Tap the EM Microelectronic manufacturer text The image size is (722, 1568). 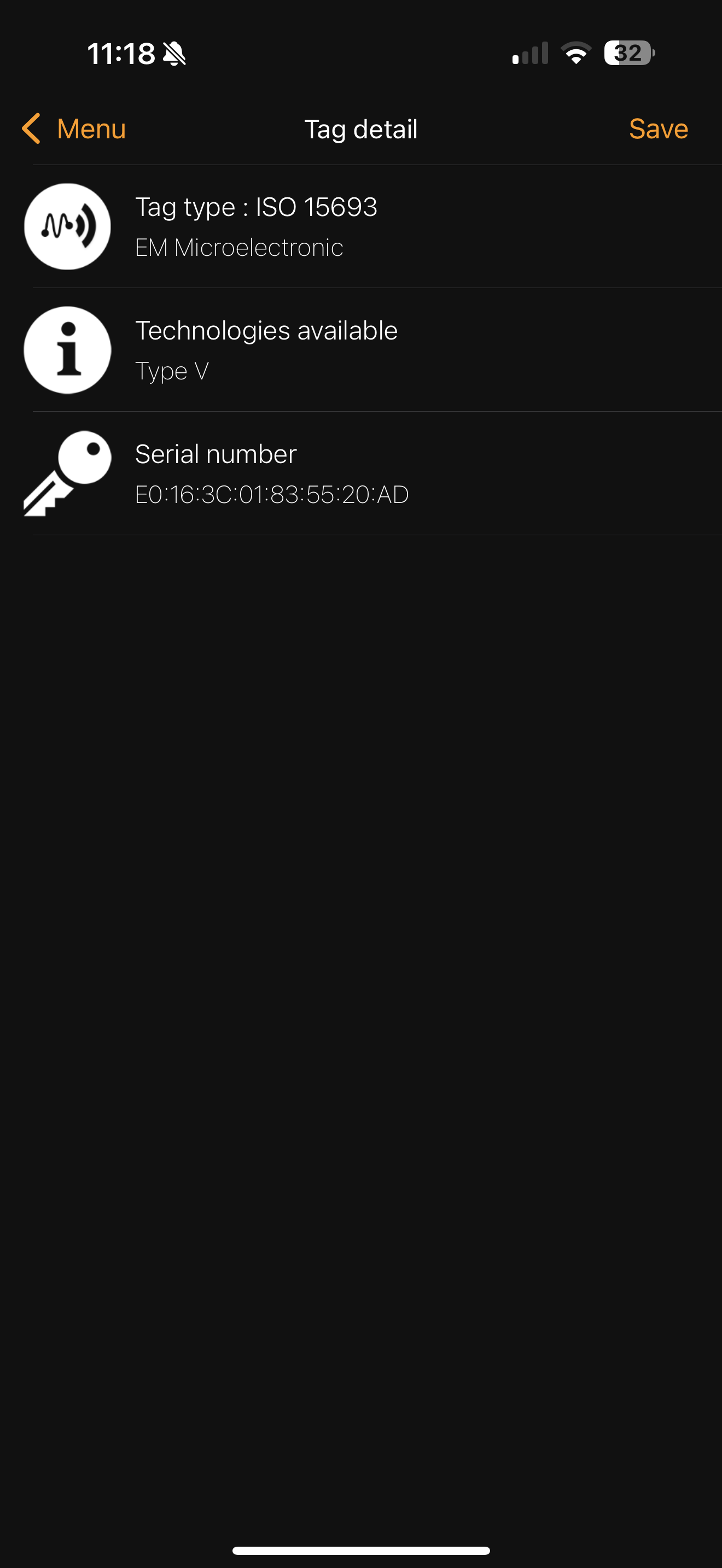coord(239,247)
